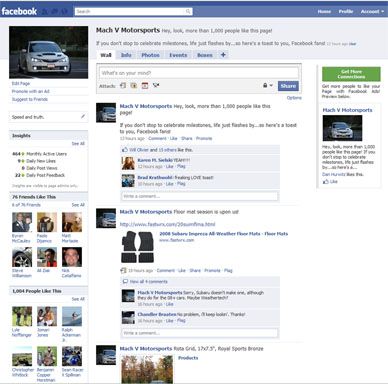Click the green Get More Connections button
Image resolution: width=388 pixels, height=384 pixels.
[x=351, y=74]
